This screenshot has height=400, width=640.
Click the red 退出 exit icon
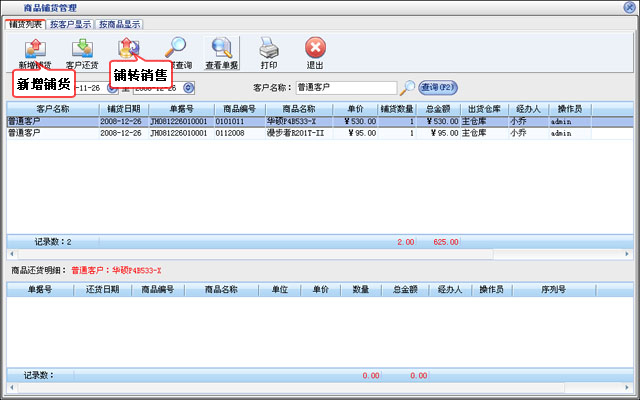[315, 47]
